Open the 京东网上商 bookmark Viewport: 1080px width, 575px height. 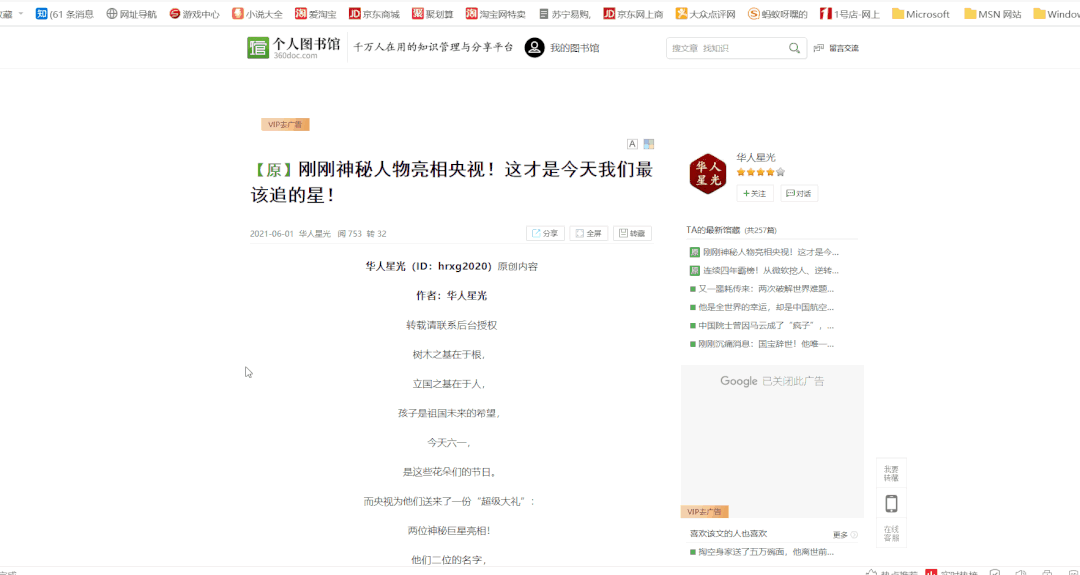coord(633,14)
